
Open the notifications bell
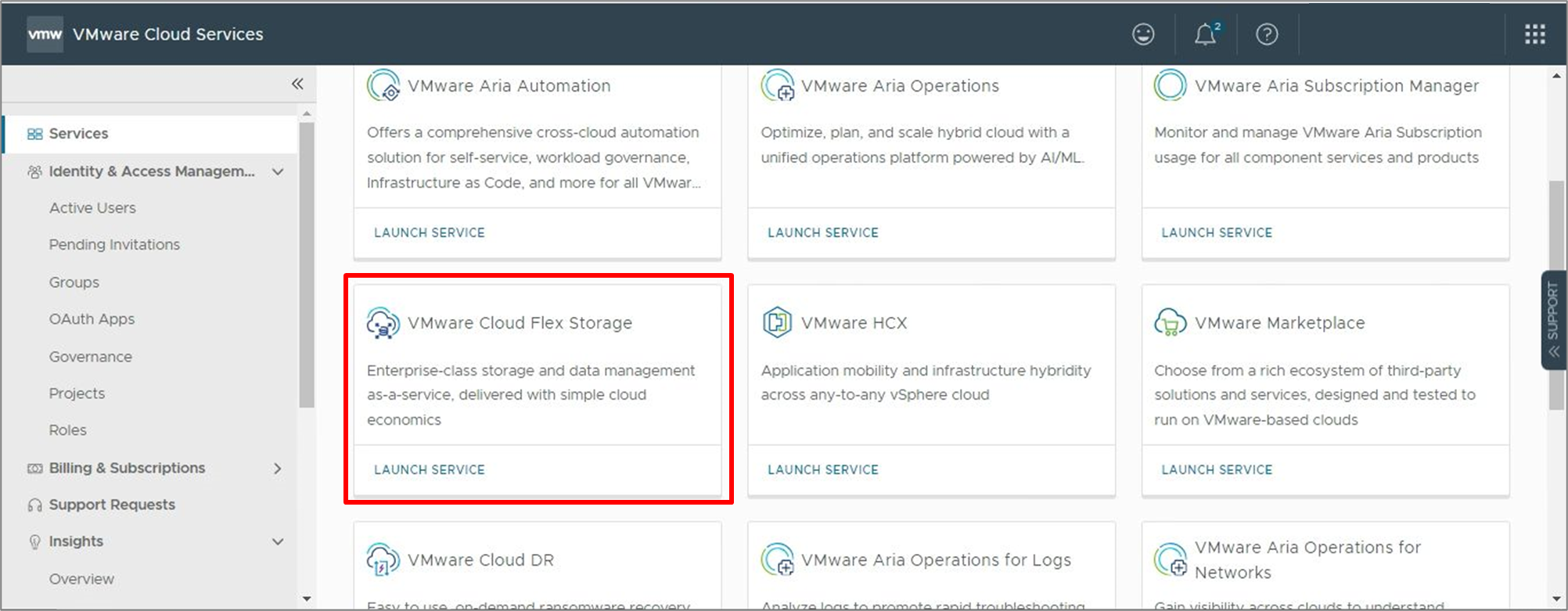pyautogui.click(x=1206, y=34)
